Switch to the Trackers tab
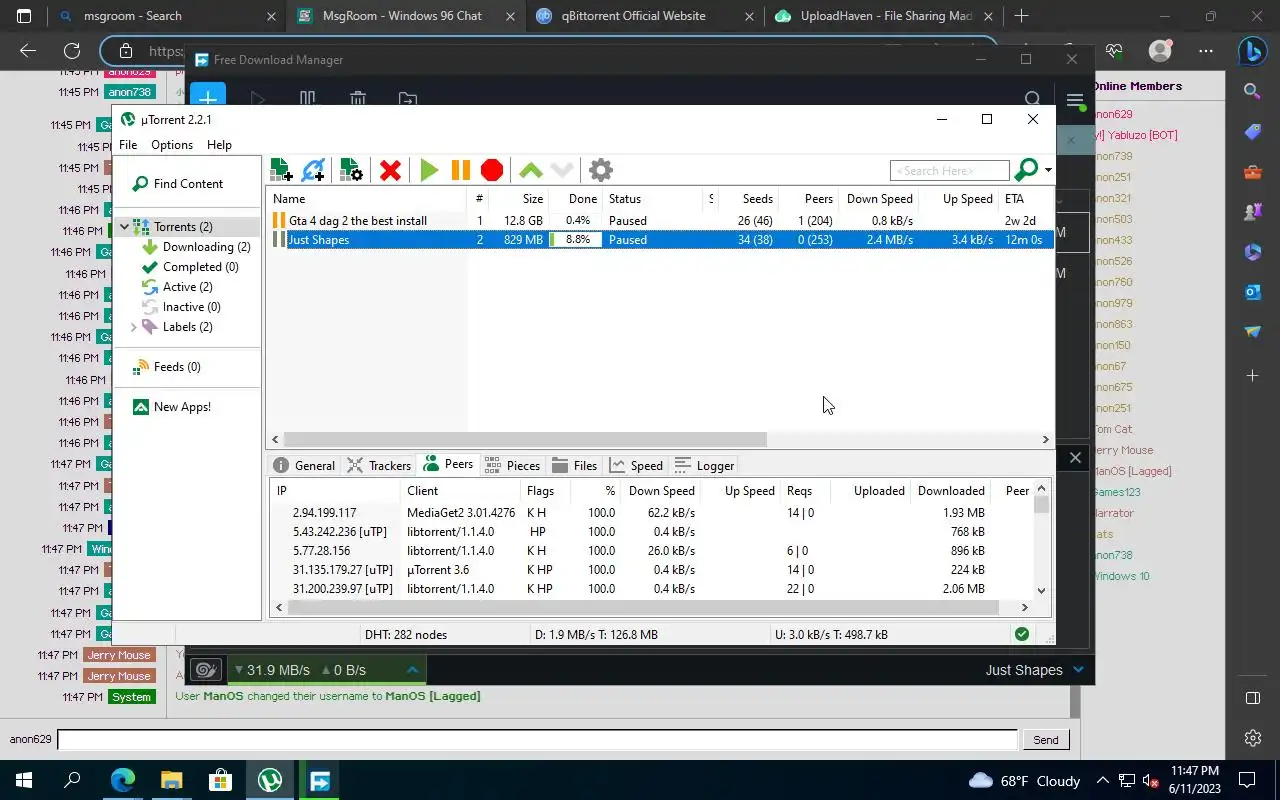 [379, 466]
